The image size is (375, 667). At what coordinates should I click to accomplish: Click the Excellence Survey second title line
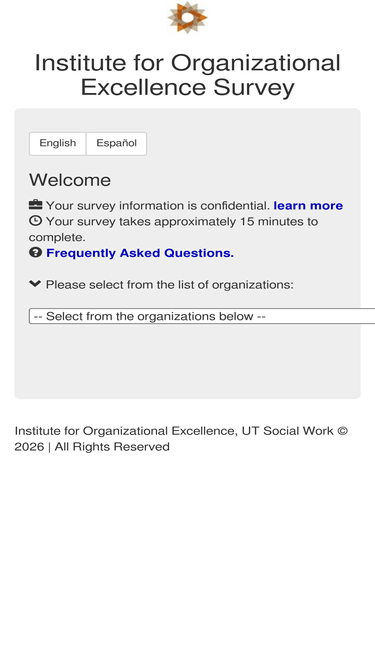click(x=188, y=87)
